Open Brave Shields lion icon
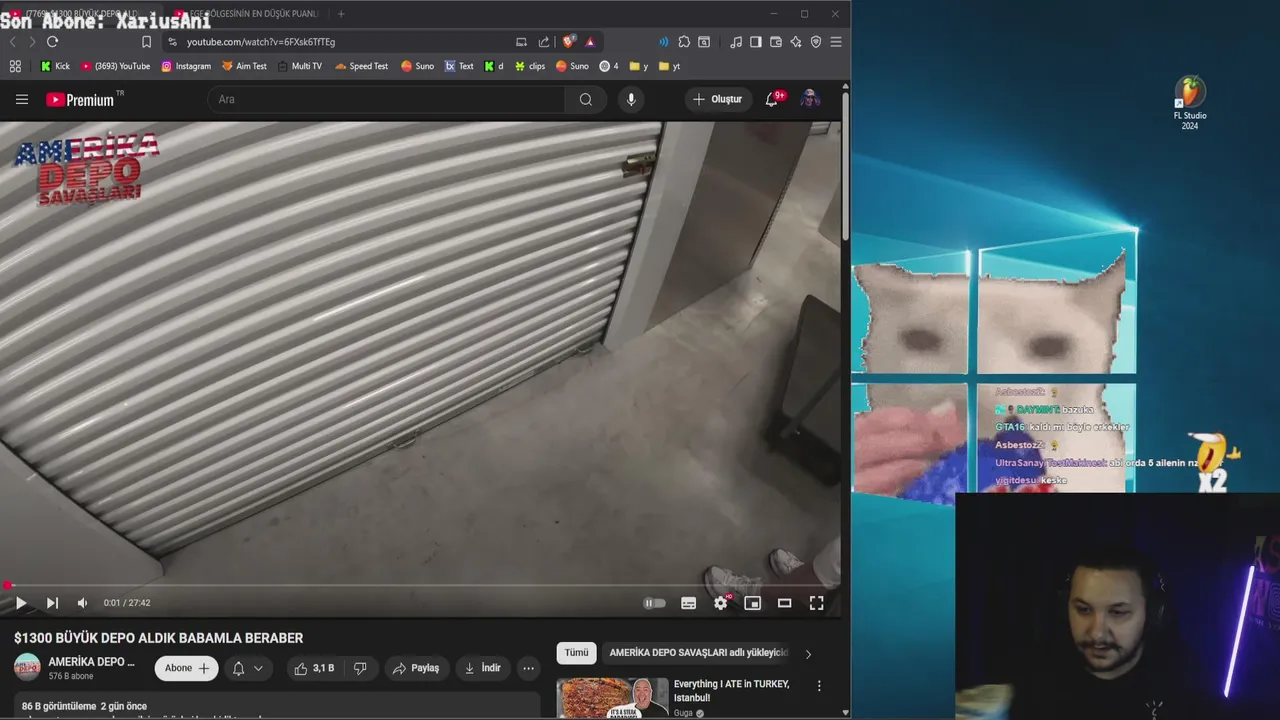The image size is (1280, 720). (569, 42)
